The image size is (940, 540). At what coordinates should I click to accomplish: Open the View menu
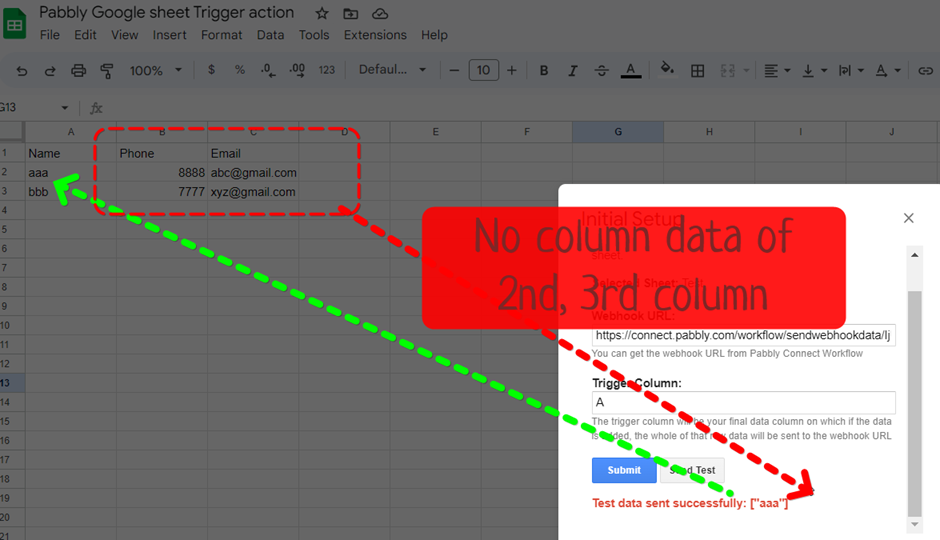[x=124, y=35]
